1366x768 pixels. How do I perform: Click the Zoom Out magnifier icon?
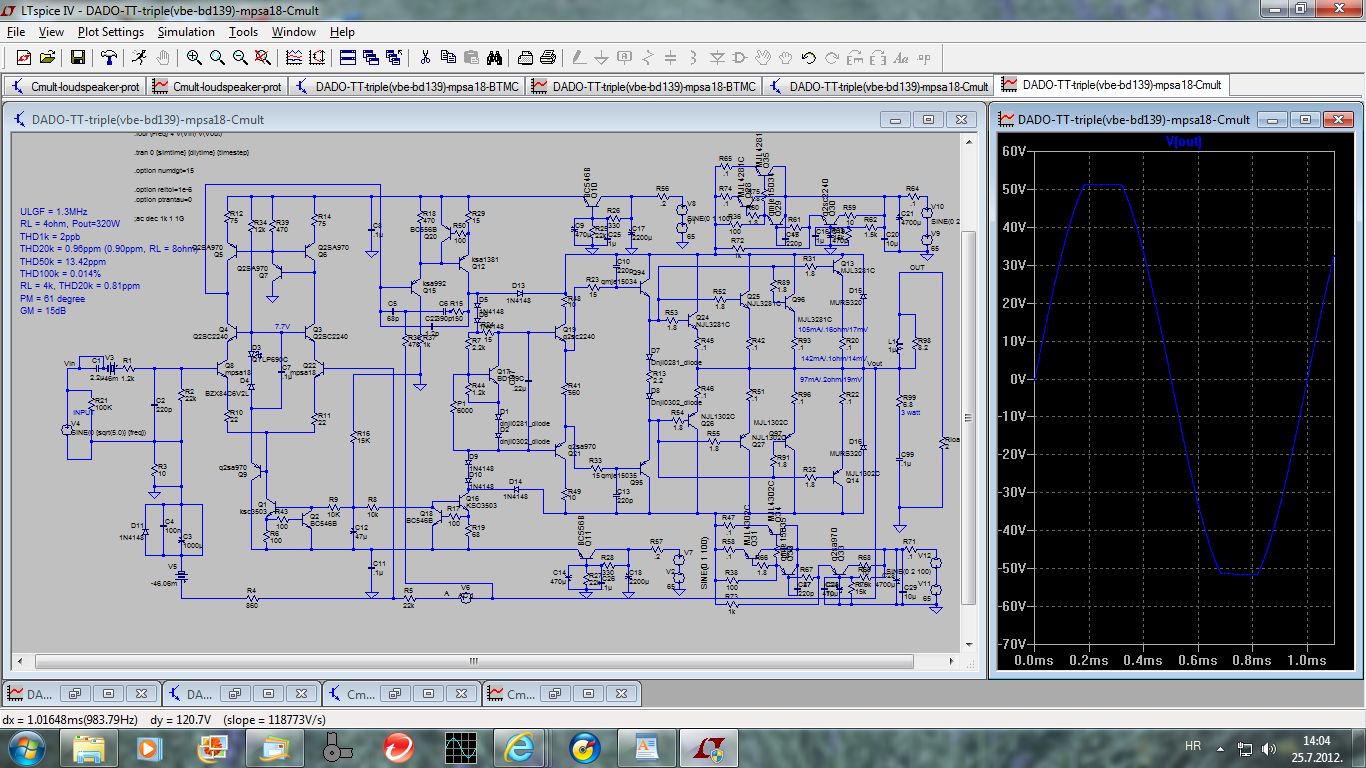(x=240, y=57)
